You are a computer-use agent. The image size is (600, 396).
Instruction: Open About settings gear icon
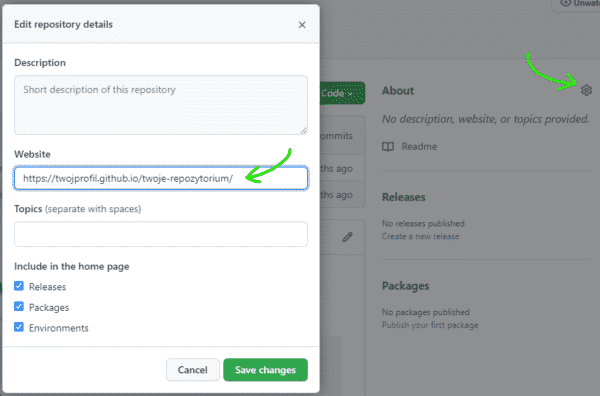pyautogui.click(x=586, y=90)
